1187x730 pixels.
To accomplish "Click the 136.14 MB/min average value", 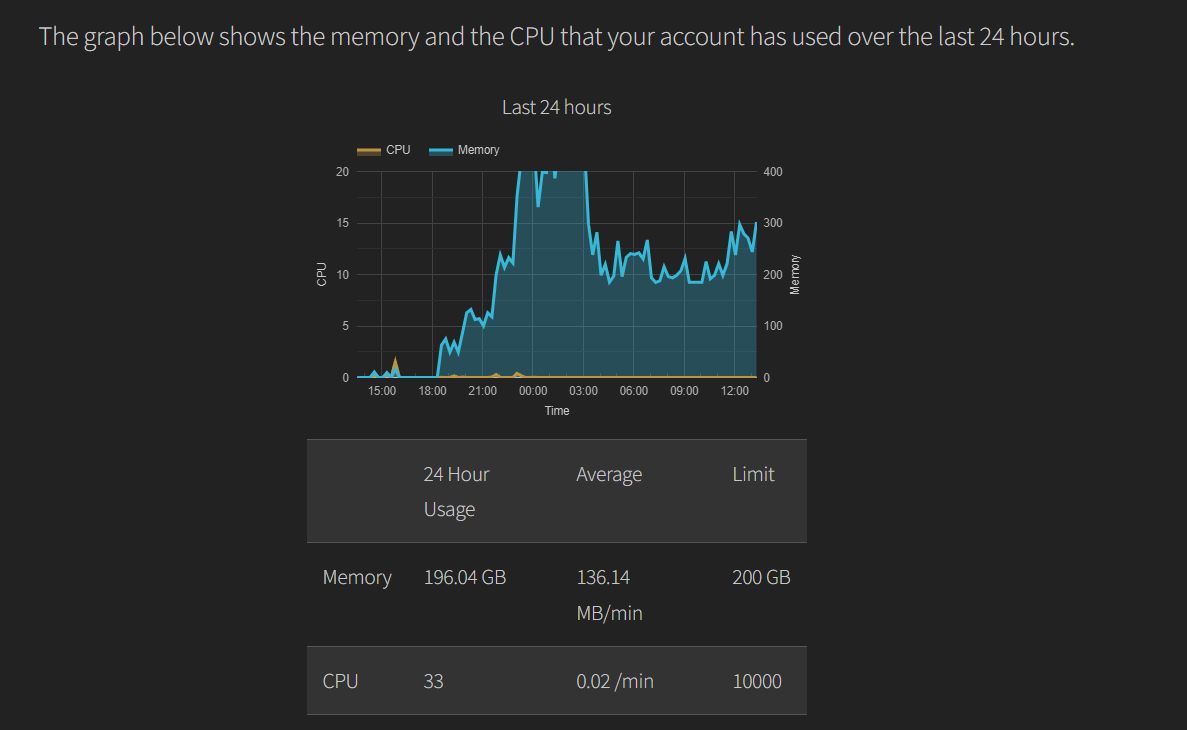I will [609, 594].
